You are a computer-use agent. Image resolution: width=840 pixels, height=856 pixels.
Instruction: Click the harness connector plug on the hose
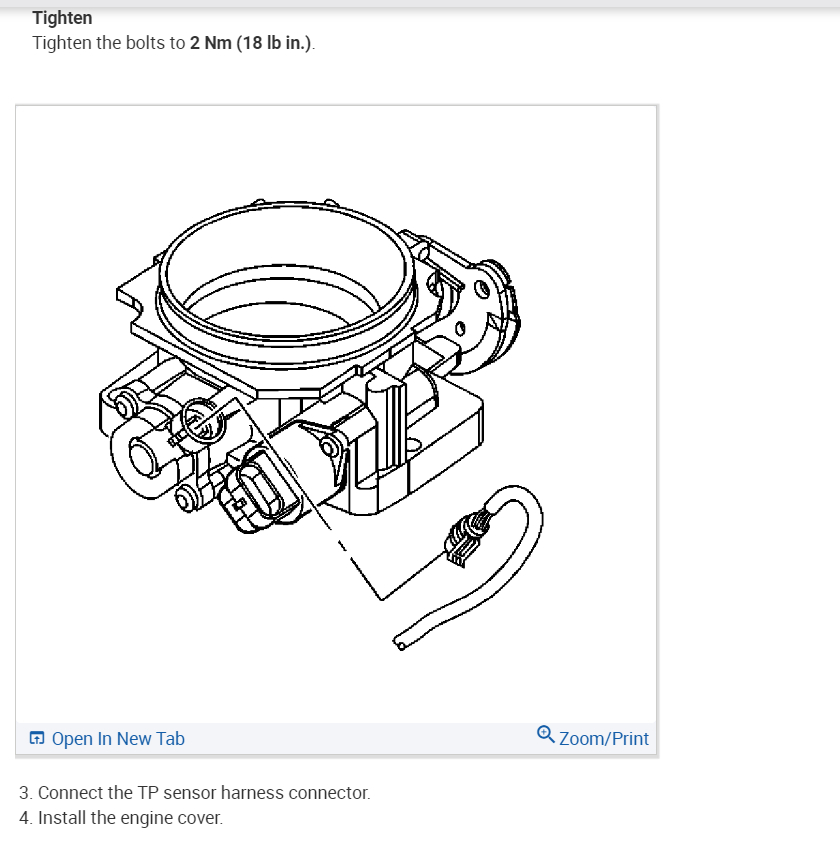pos(465,538)
